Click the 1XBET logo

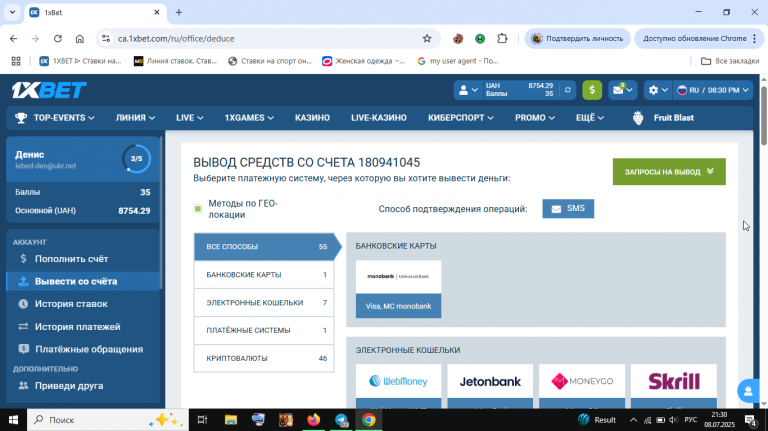click(x=49, y=90)
